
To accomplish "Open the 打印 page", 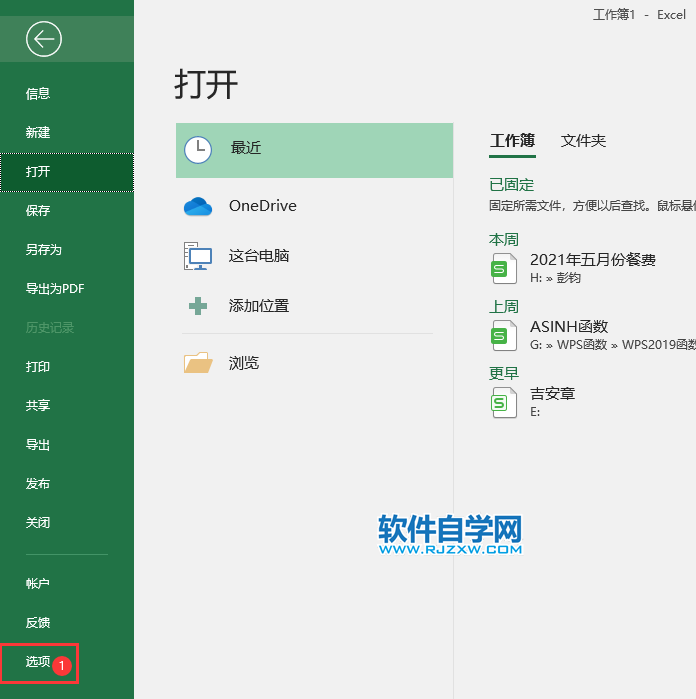I will tap(67, 367).
